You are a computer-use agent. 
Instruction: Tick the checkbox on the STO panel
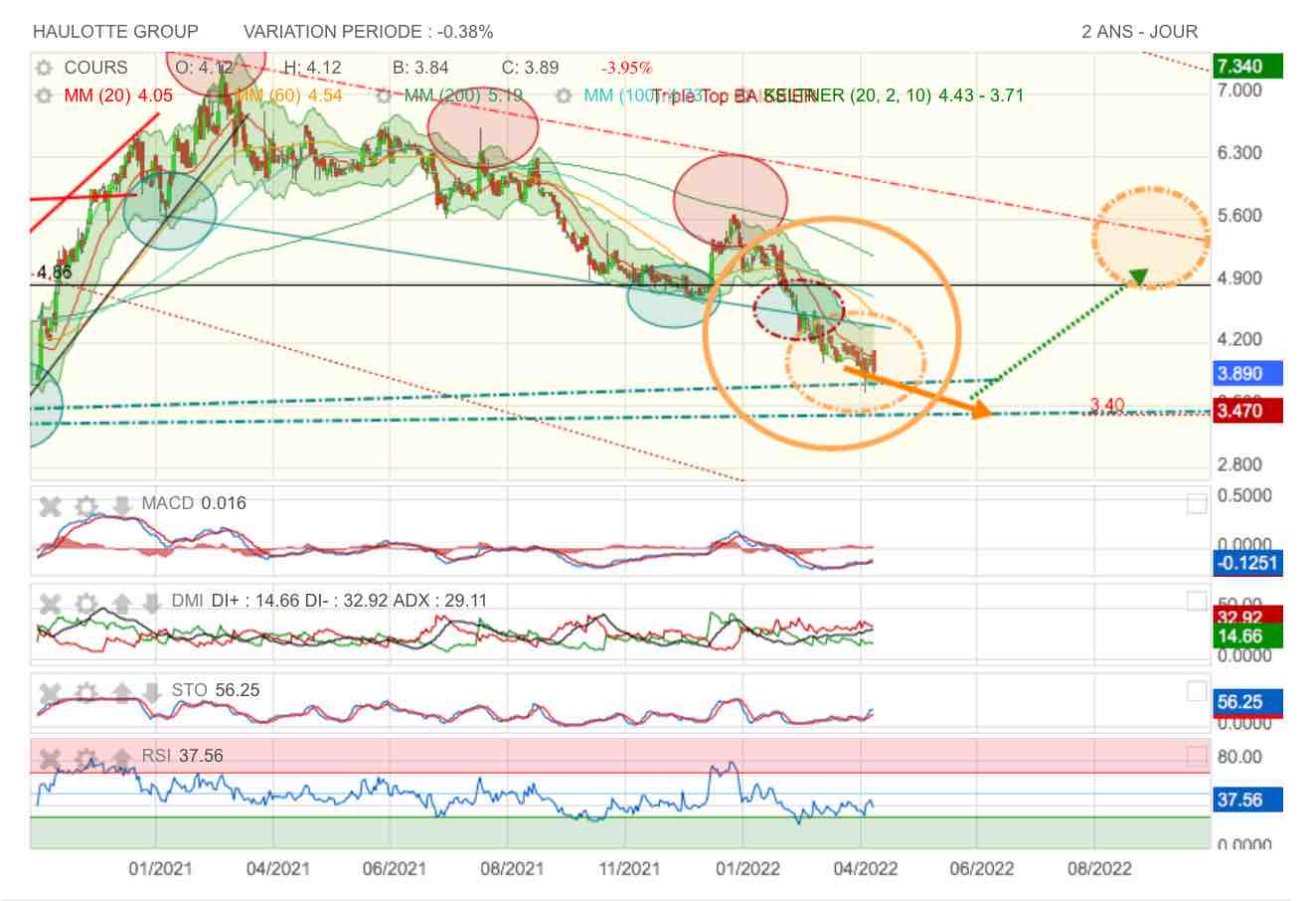pos(1198,692)
